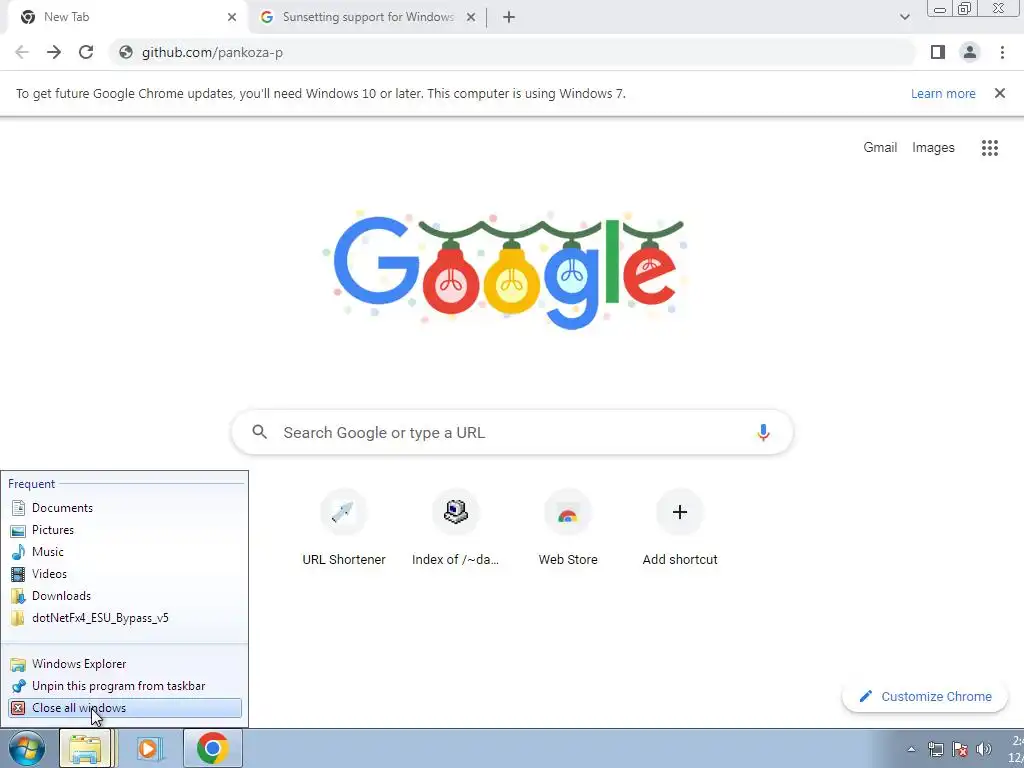The height and width of the screenshot is (768, 1024).
Task: Open the Gmail link
Action: 880,148
